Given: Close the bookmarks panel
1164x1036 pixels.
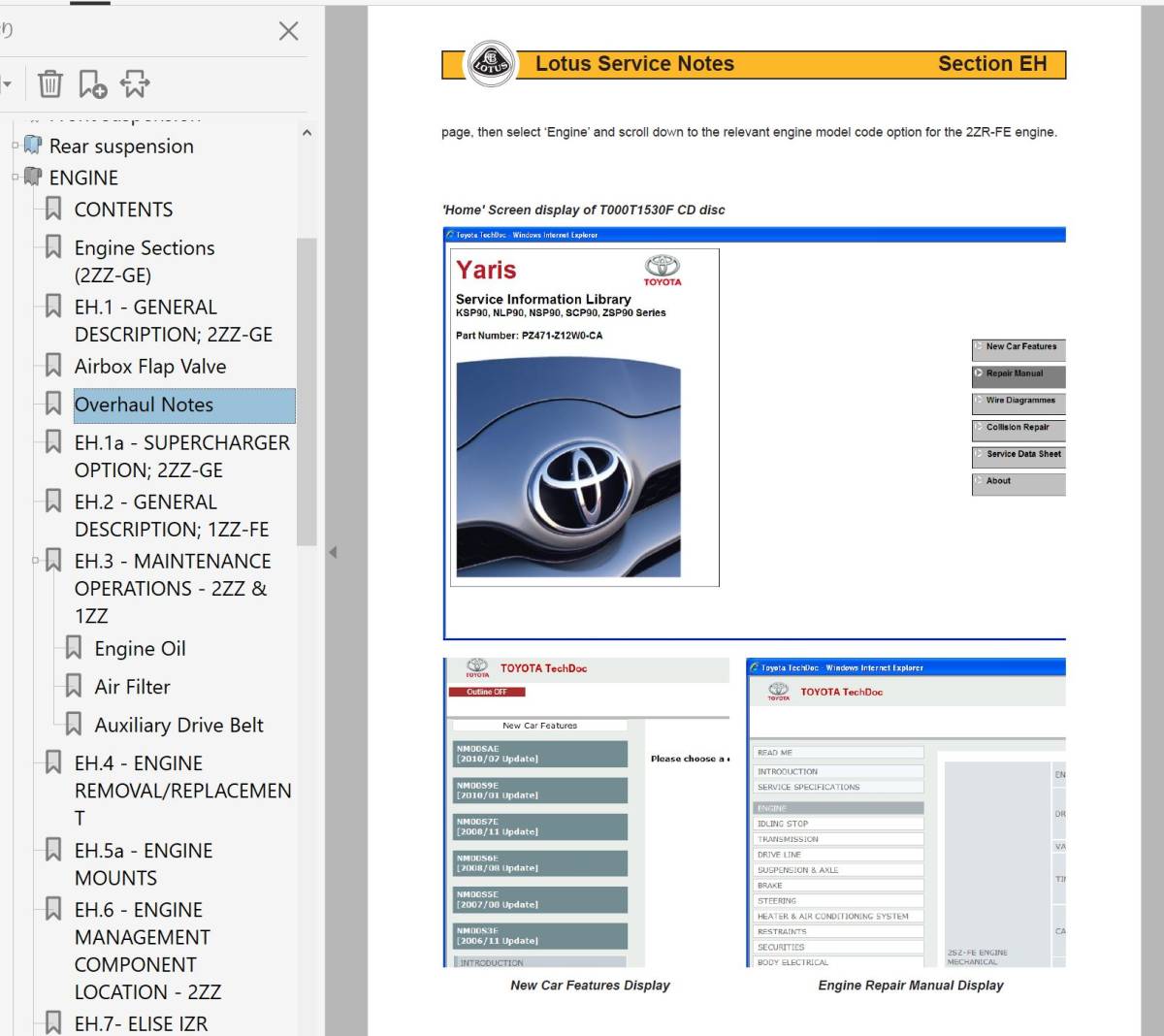Looking at the screenshot, I should 288,31.
